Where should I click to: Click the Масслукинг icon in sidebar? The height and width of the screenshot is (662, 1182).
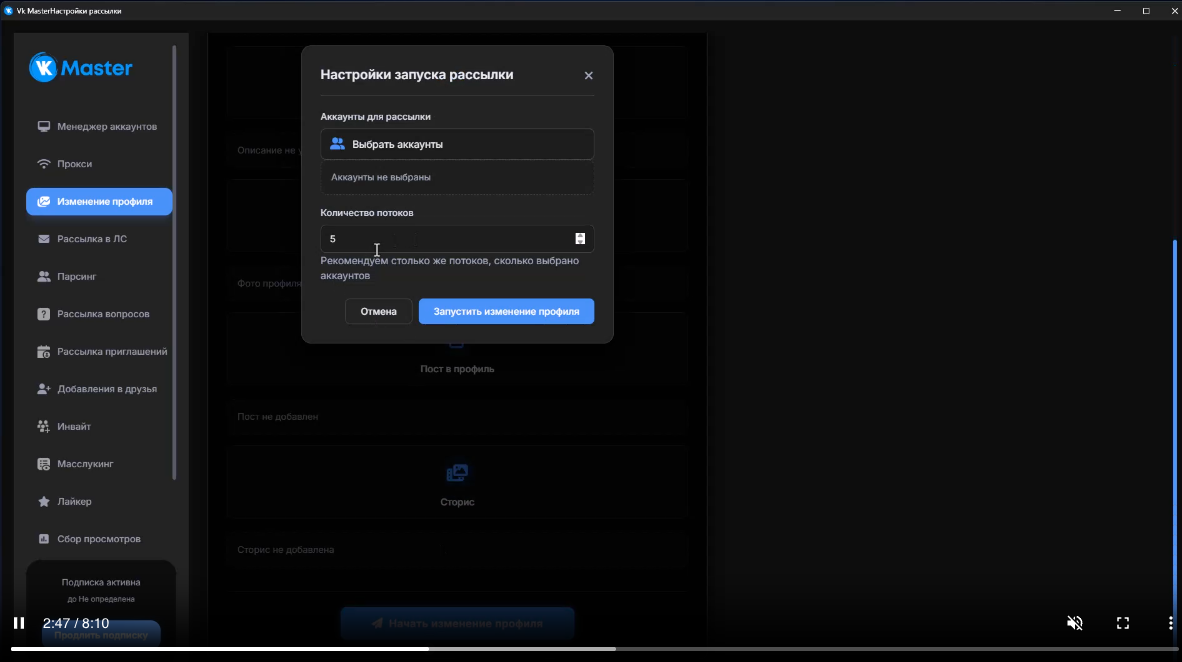44,464
